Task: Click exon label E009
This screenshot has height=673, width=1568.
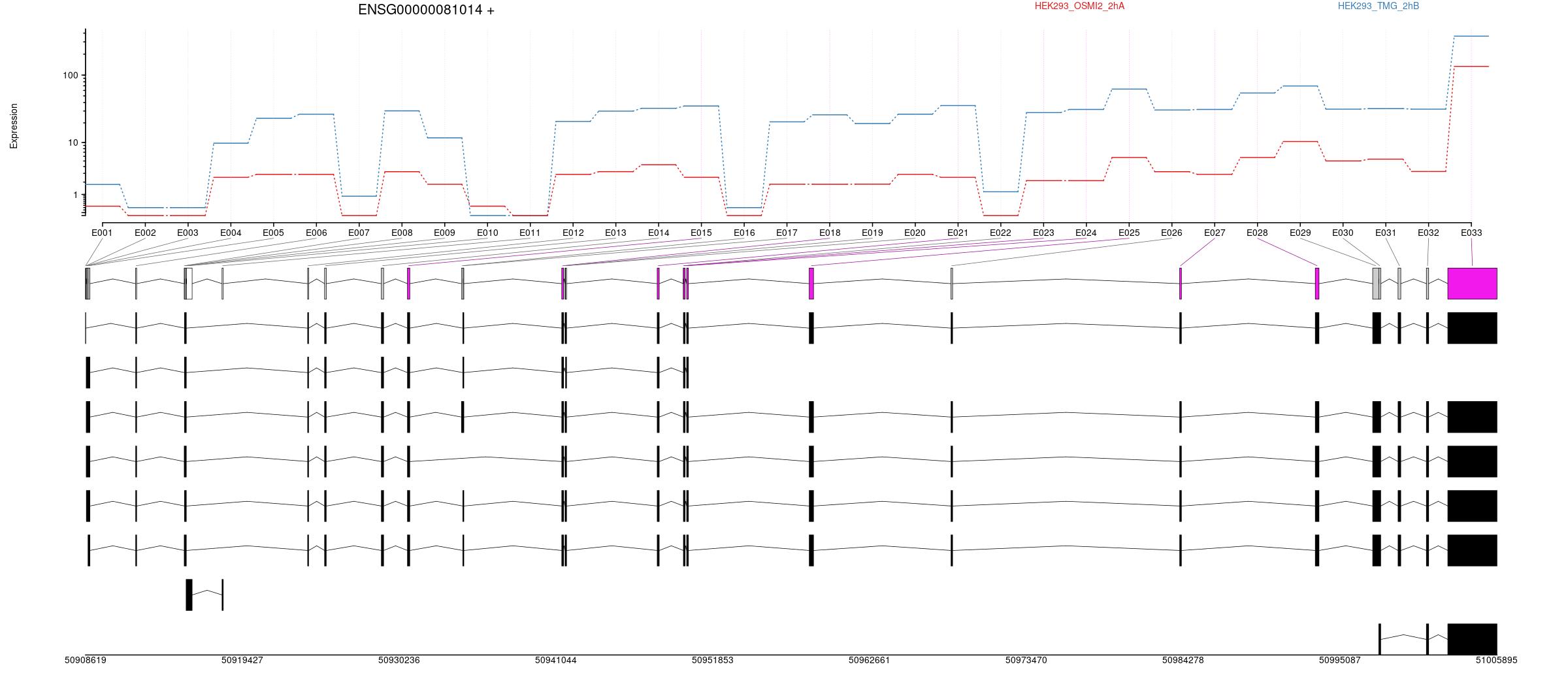Action: pyautogui.click(x=444, y=233)
